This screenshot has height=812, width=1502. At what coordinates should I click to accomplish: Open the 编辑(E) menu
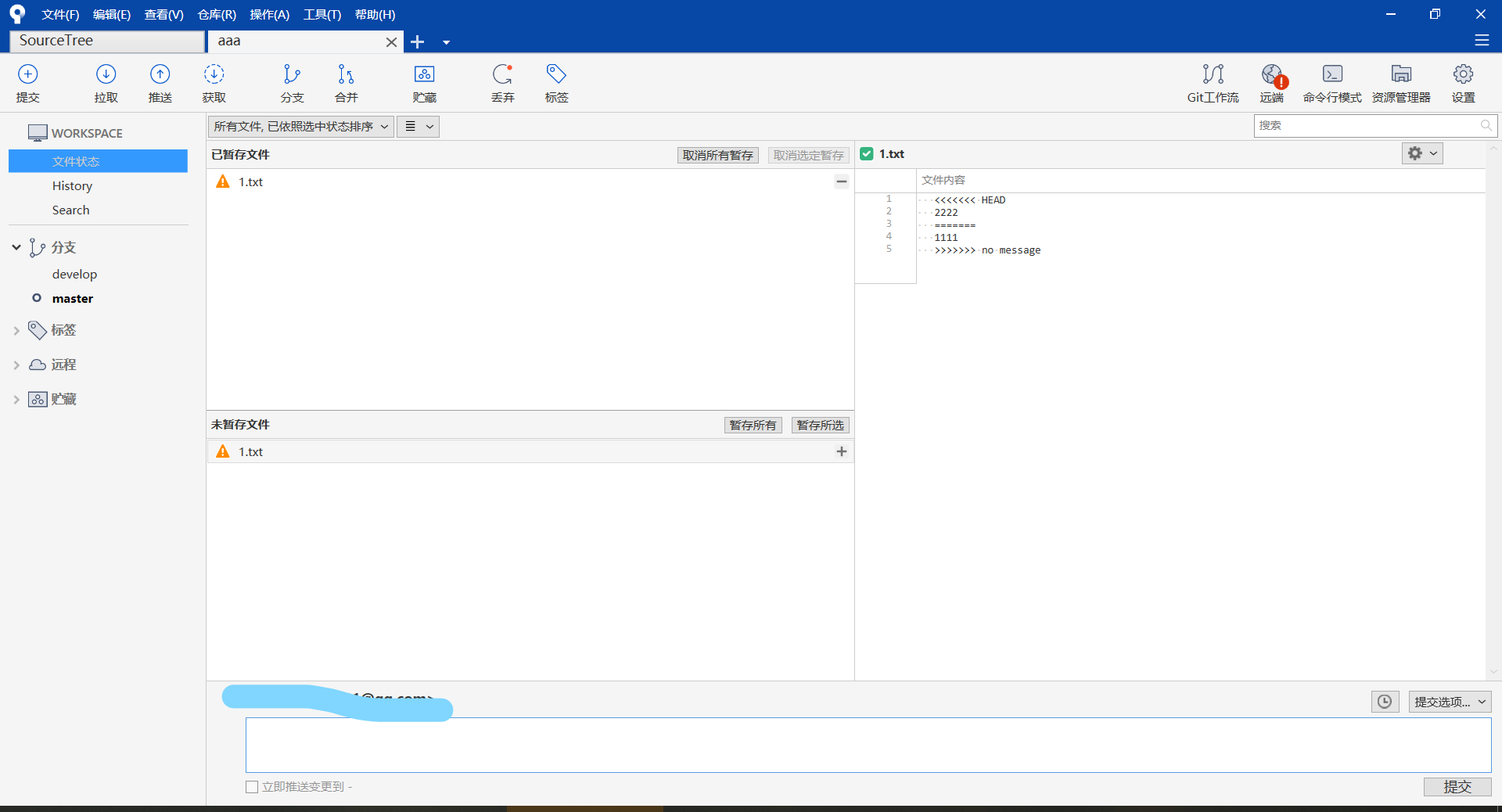pos(112,15)
